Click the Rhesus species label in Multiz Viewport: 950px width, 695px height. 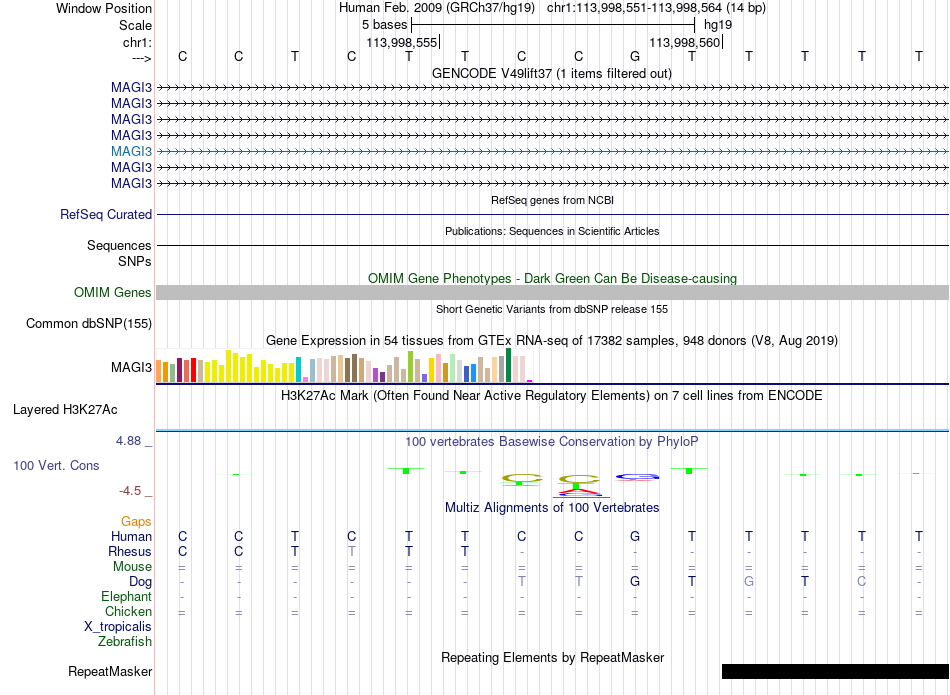tap(130, 551)
